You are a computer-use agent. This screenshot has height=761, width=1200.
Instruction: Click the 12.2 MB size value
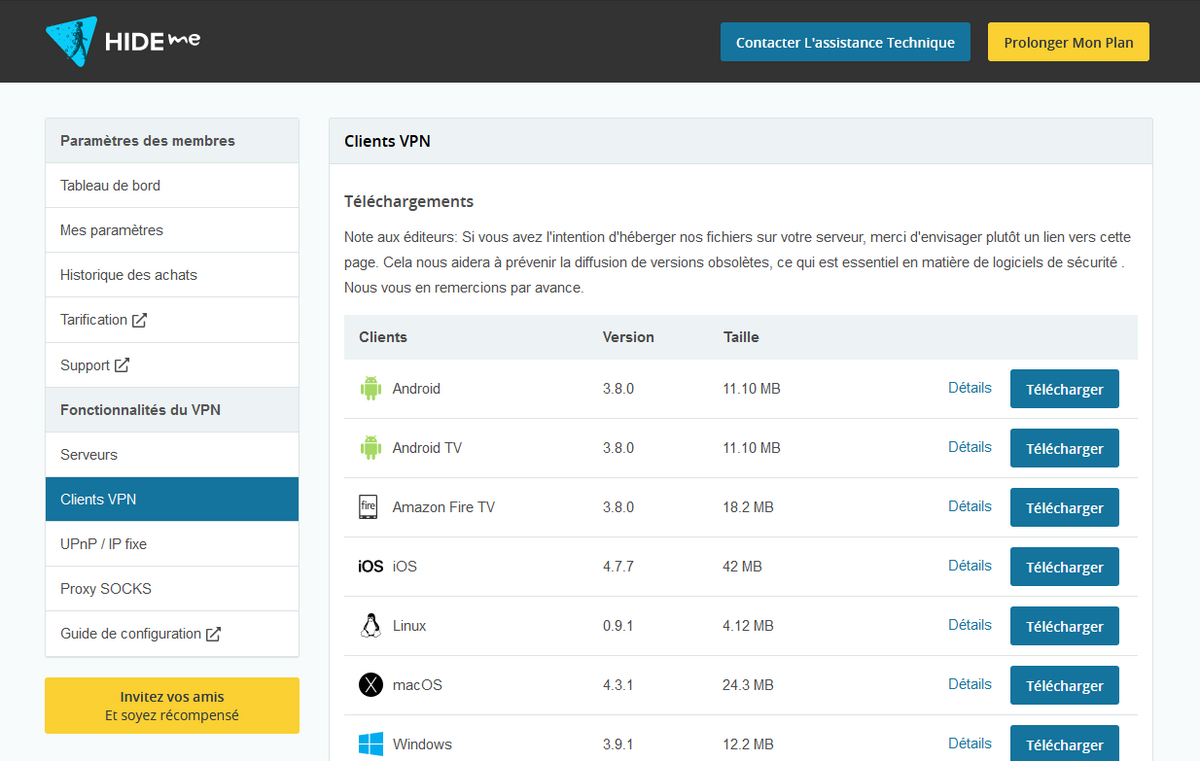click(748, 744)
